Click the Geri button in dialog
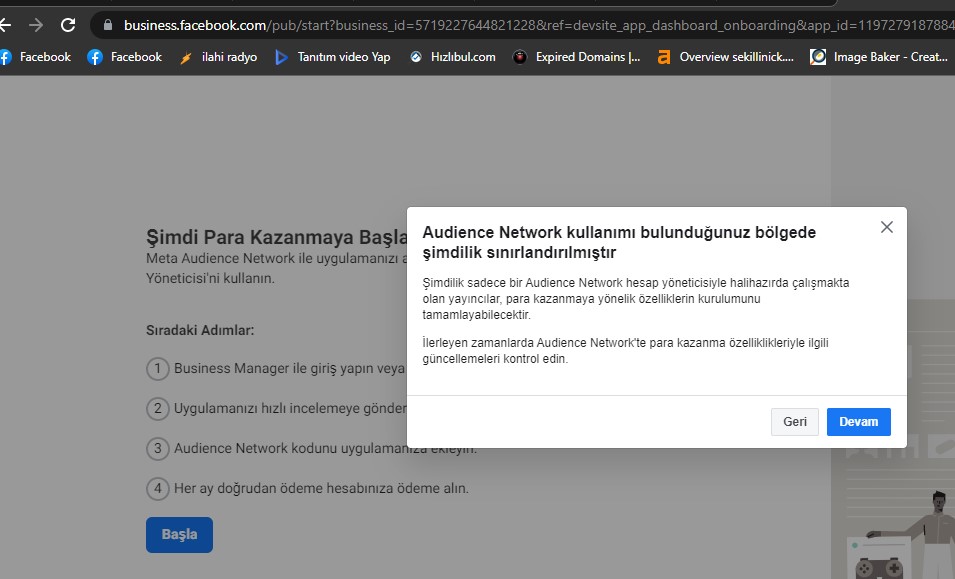Viewport: 955px width, 579px height. click(x=794, y=422)
